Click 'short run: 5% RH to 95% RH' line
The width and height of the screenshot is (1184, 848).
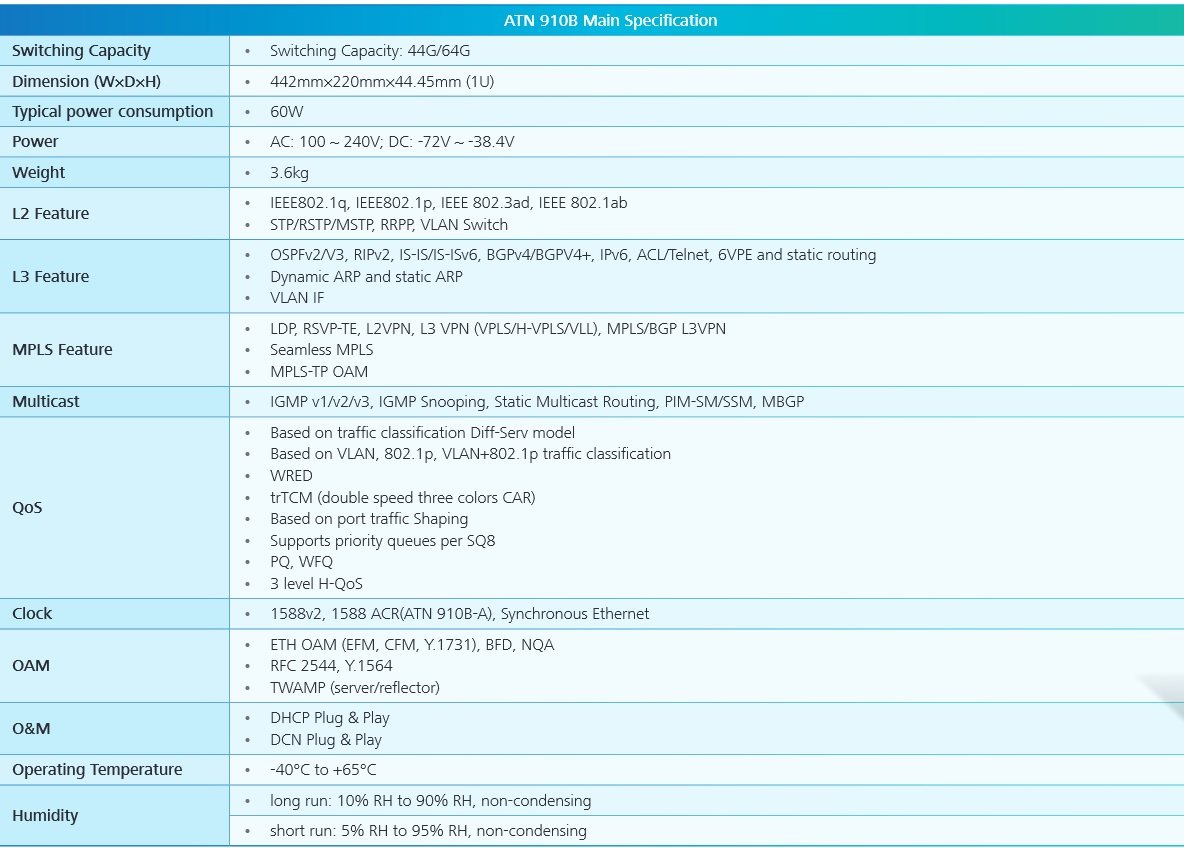428,831
